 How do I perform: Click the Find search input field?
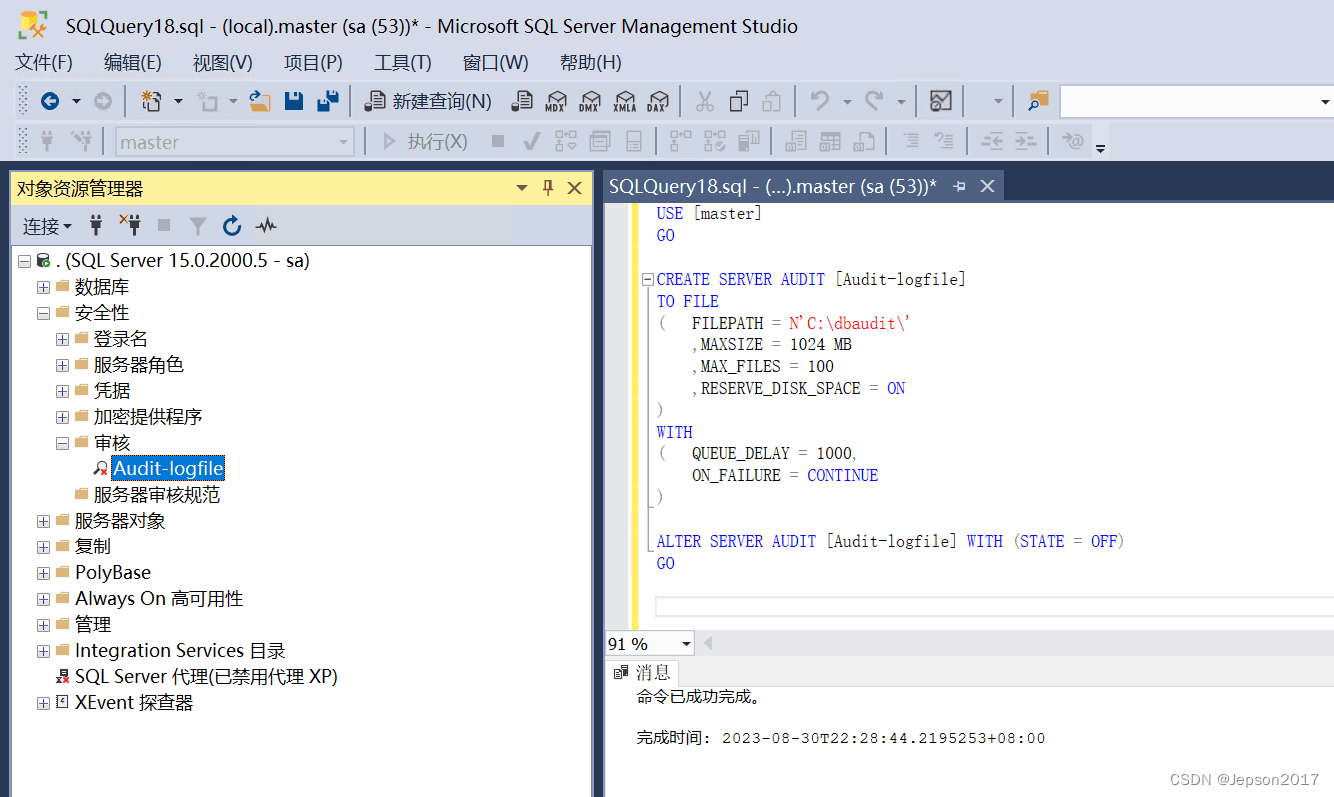(1188, 101)
